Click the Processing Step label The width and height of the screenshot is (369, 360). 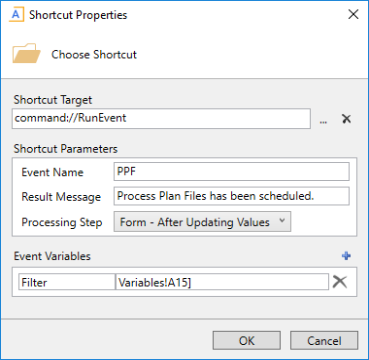62,222
